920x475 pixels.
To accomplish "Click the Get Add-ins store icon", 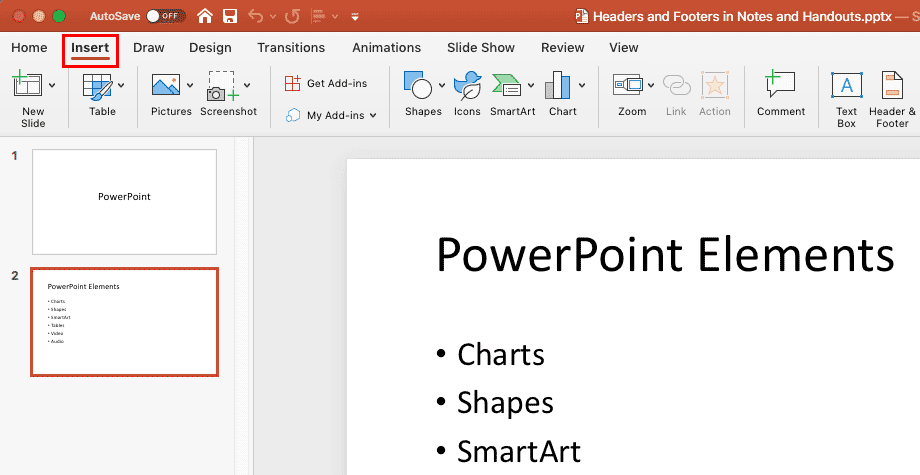I will tap(293, 83).
